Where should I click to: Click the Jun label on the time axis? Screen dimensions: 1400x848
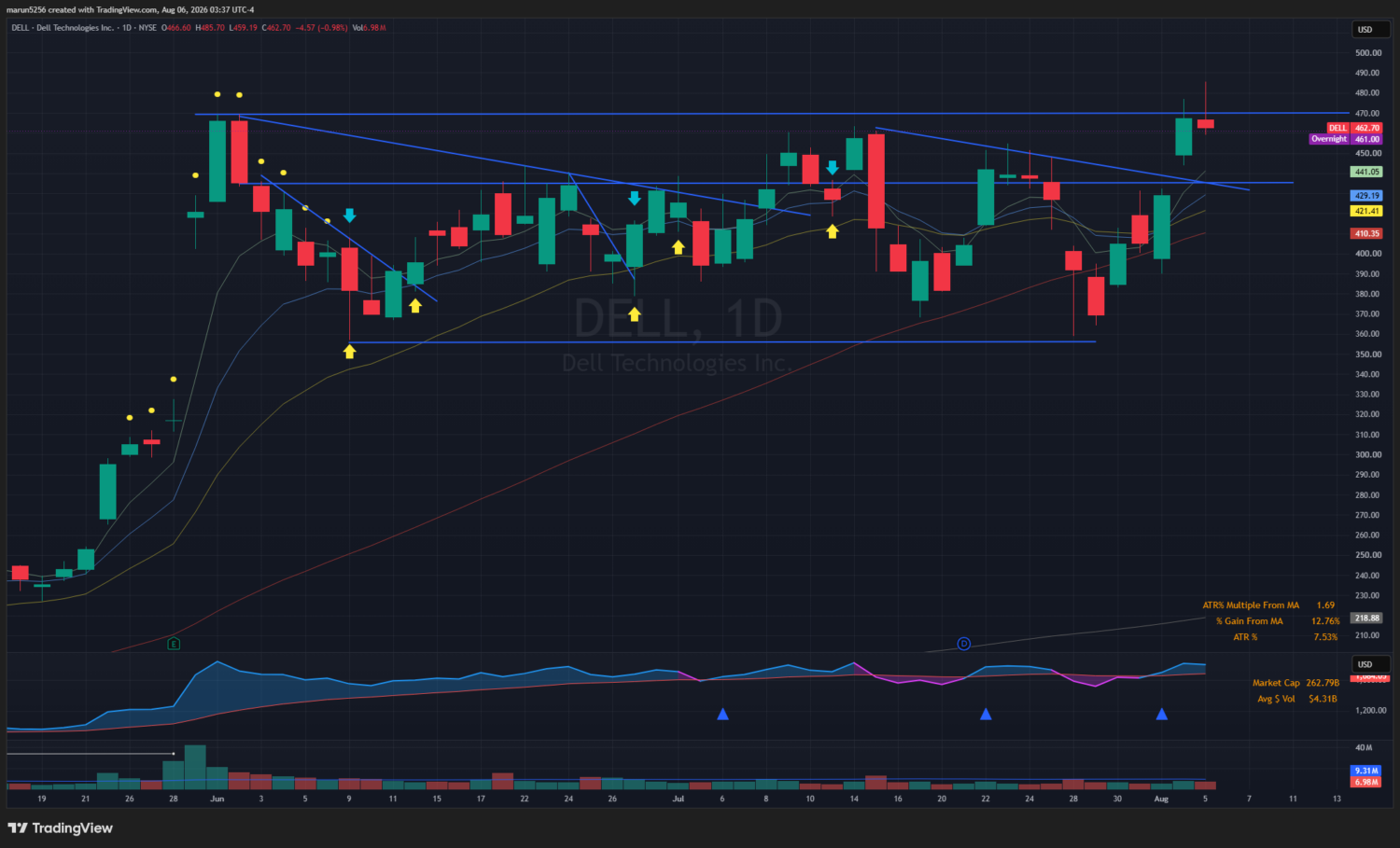coord(217,799)
